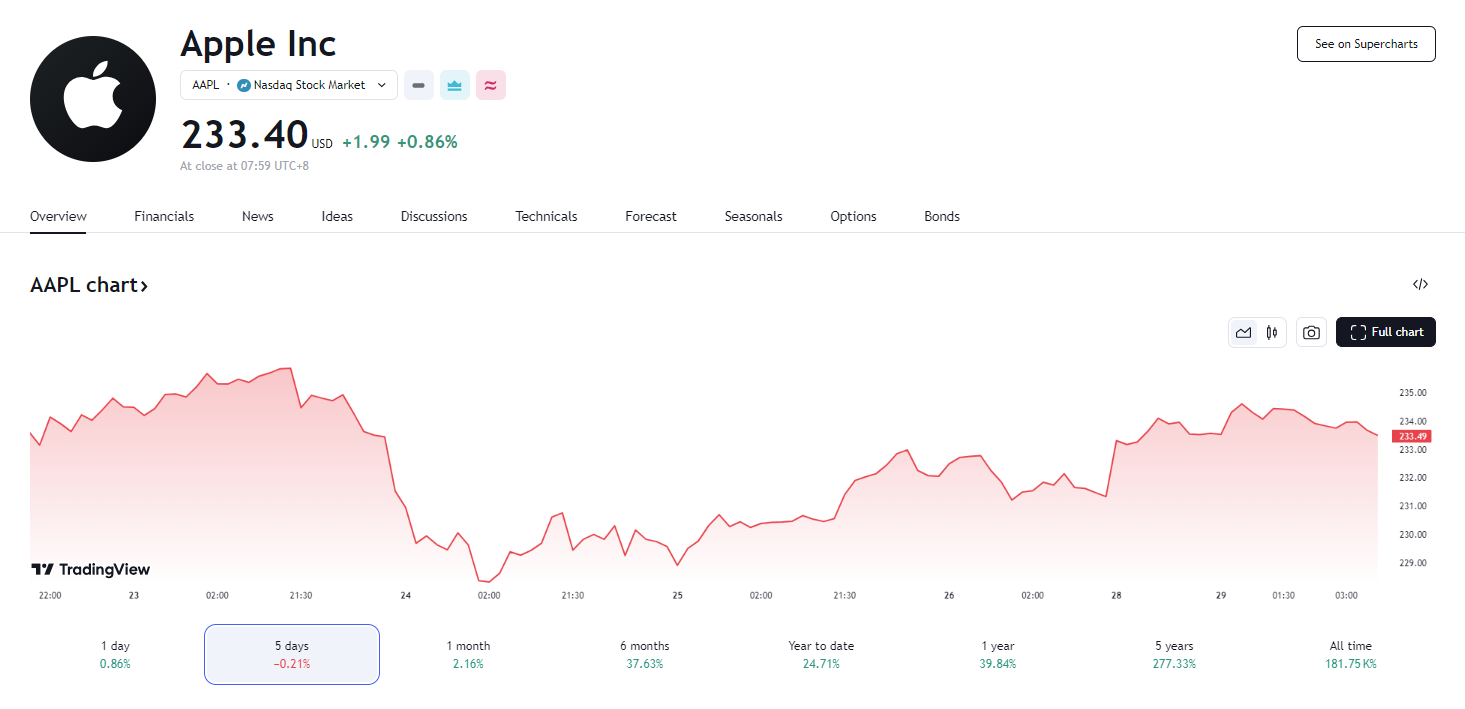
Task: Open the Financials tab
Action: 164,216
